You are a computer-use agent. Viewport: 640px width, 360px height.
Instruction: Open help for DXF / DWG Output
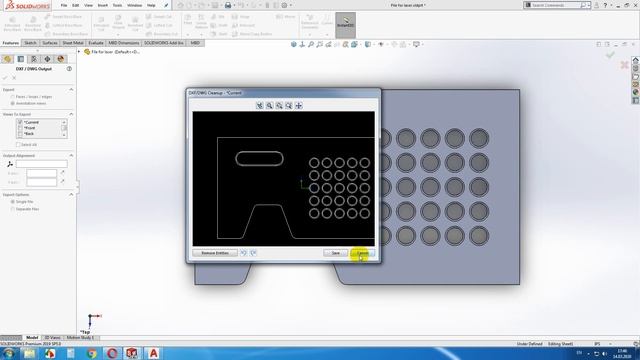69,69
